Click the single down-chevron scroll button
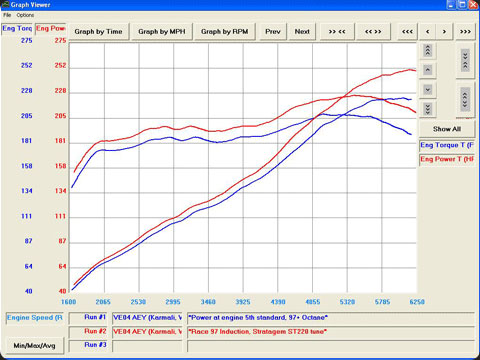Image resolution: width=480 pixels, height=360 pixels. tap(428, 89)
